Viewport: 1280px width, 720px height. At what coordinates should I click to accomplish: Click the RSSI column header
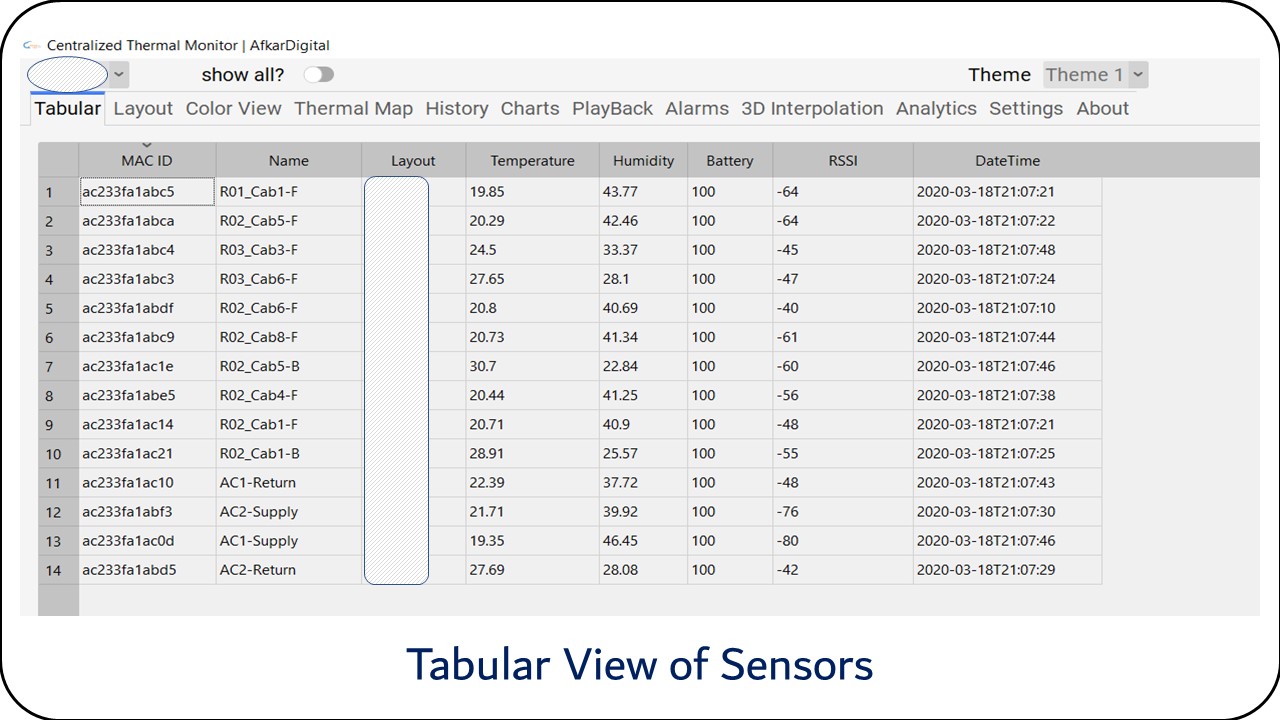tap(842, 161)
